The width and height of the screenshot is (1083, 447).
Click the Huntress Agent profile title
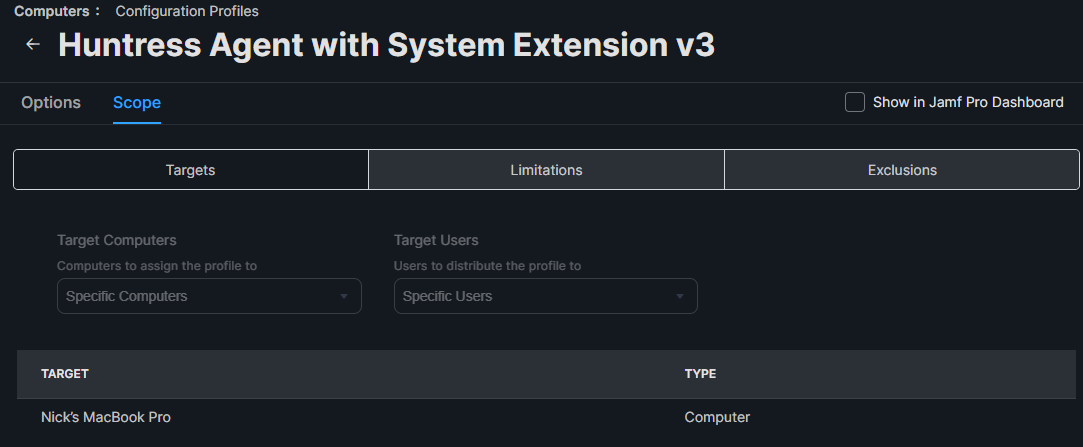click(386, 45)
